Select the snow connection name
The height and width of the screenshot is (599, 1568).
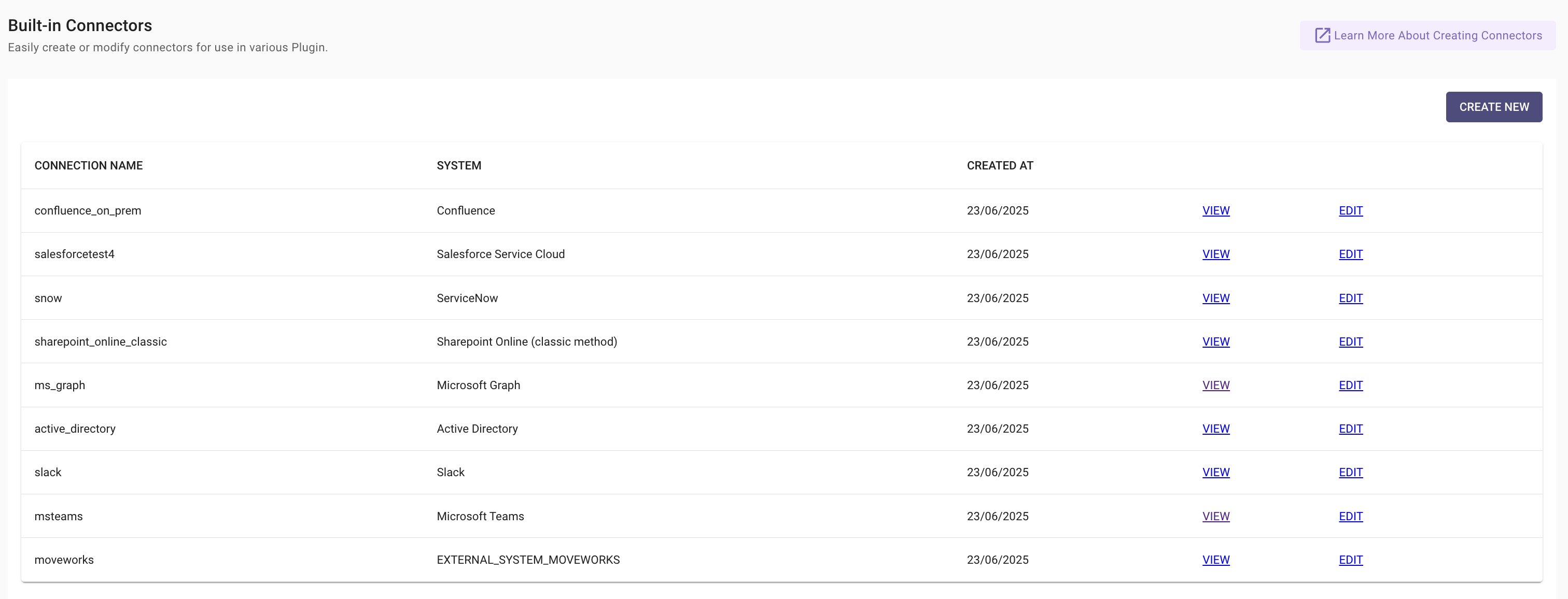(x=48, y=298)
